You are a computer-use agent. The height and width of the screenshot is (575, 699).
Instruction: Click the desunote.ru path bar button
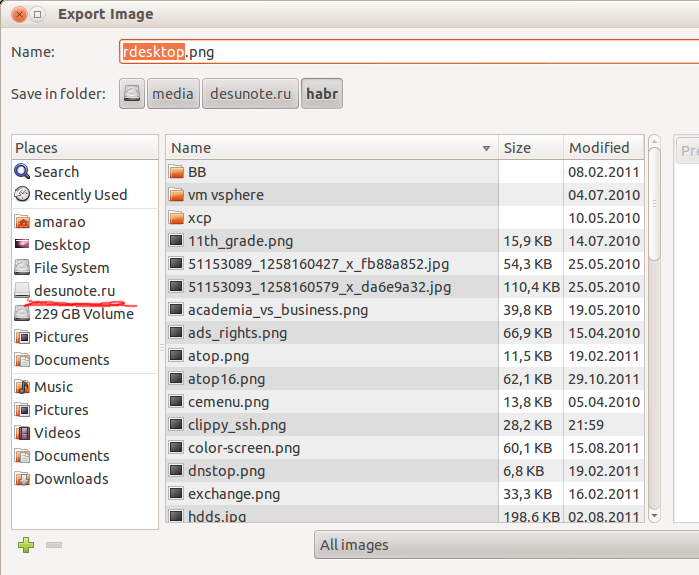[250, 94]
